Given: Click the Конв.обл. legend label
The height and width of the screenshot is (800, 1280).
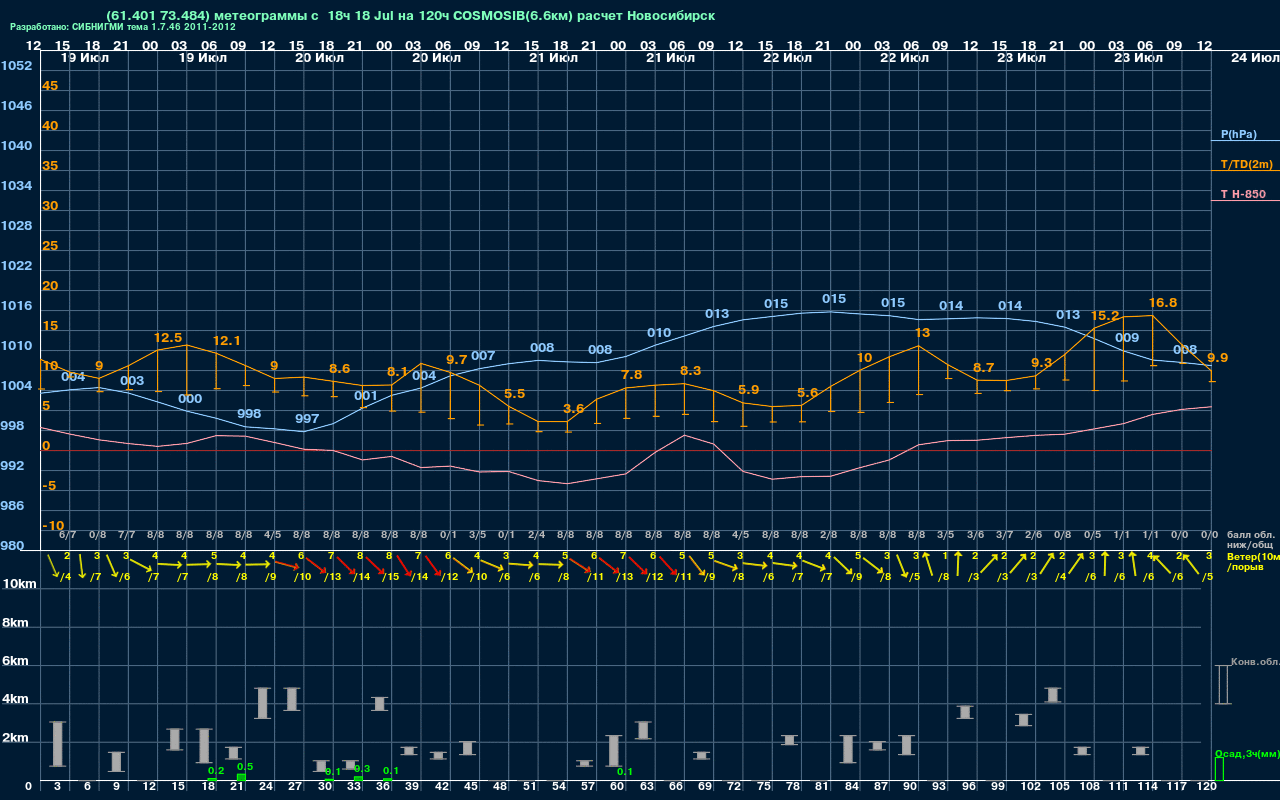Looking at the screenshot, I should [1255, 662].
